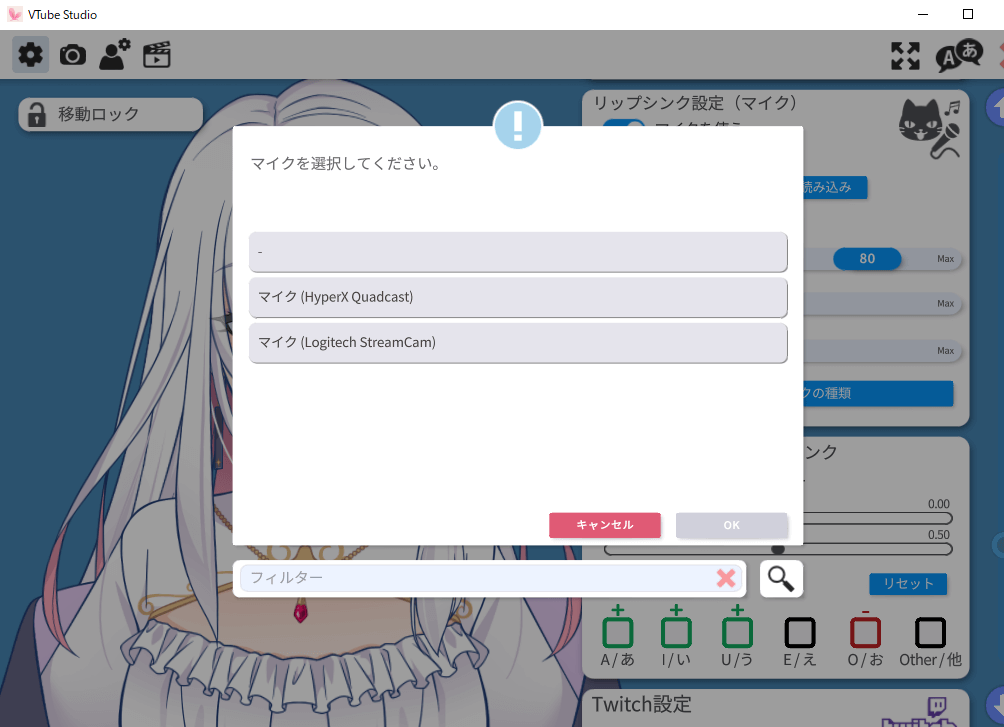Screen dimensions: 1004x727
Task: Select マイク (Logitech StreamCam)
Action: pyautogui.click(x=518, y=343)
